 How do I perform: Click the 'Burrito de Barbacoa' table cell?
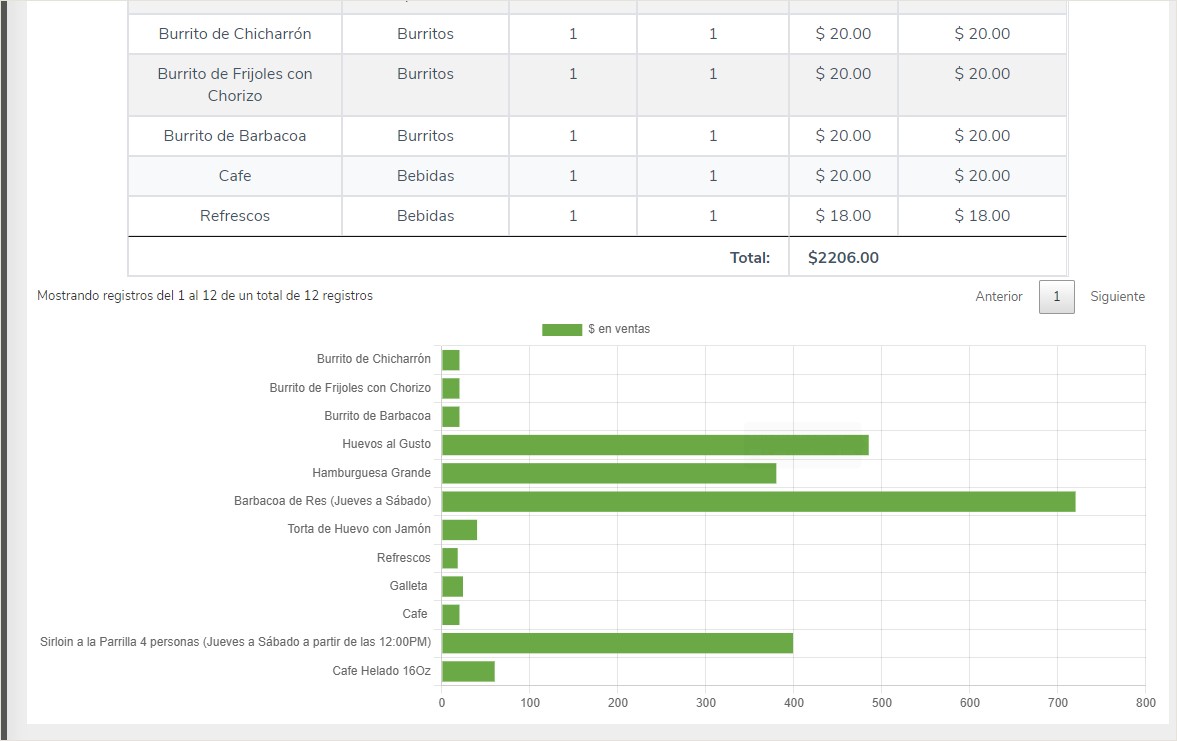(235, 136)
